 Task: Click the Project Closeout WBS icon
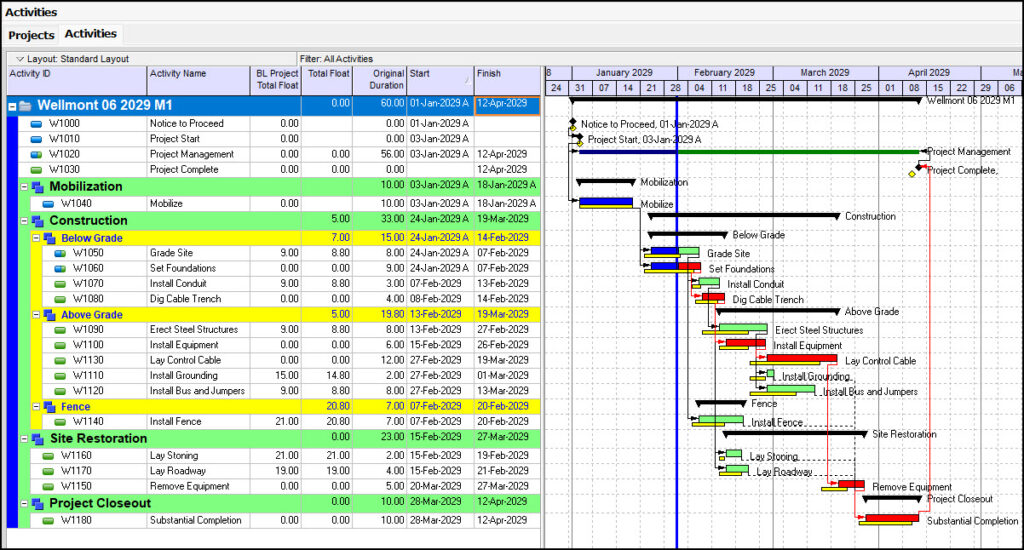tap(38, 504)
